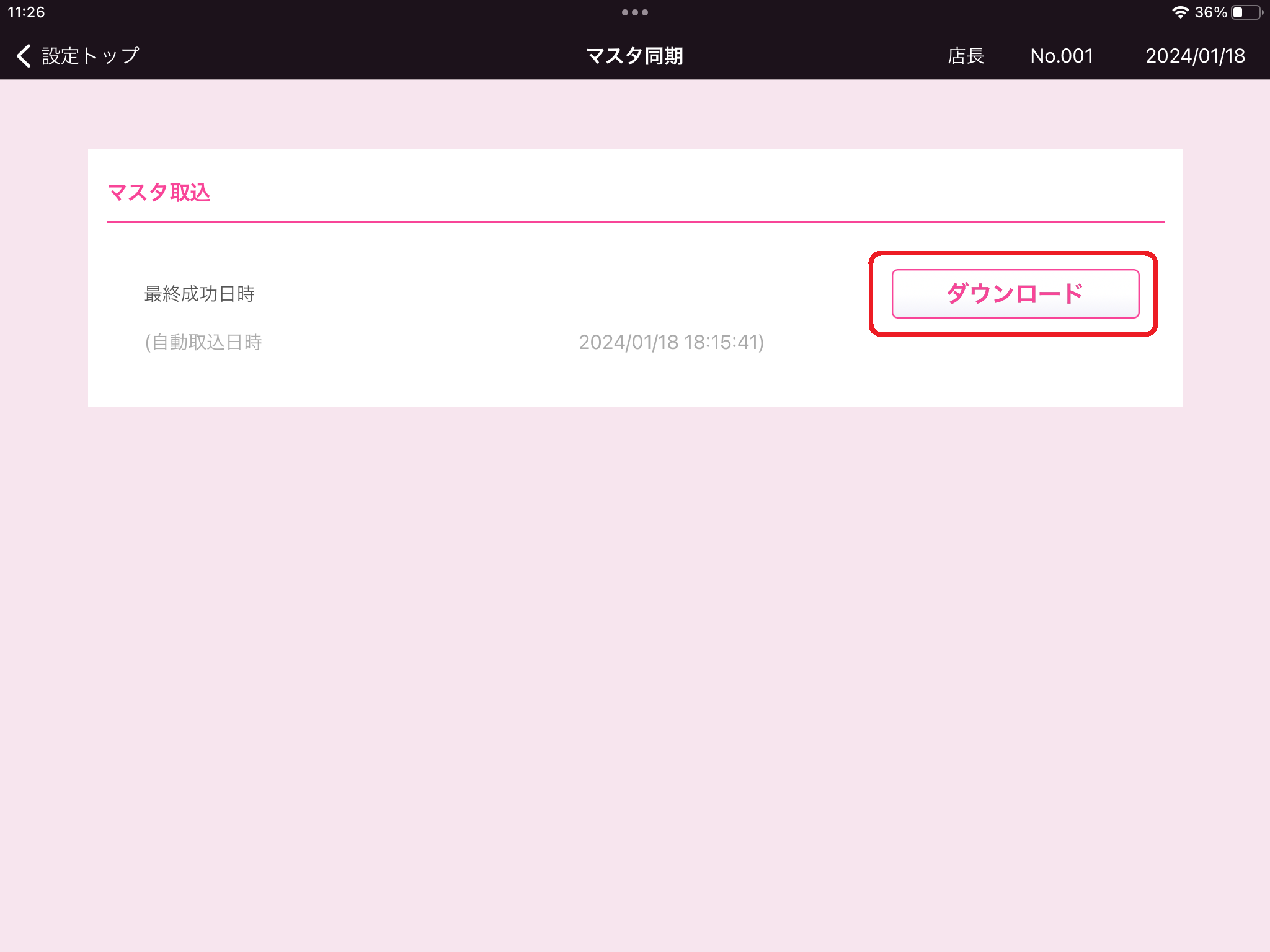Tap the マスタ同期 page title
This screenshot has height=952, width=1270.
click(634, 56)
